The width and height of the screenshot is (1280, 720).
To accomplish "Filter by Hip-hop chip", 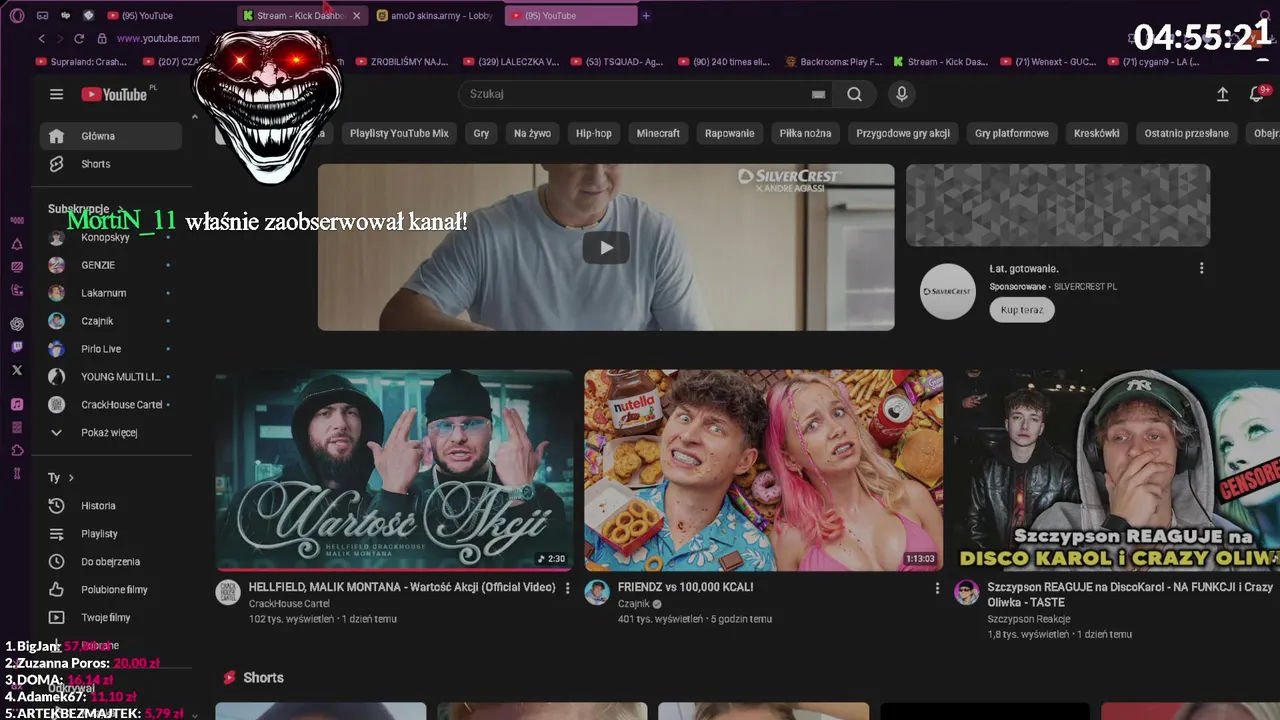I will point(593,133).
